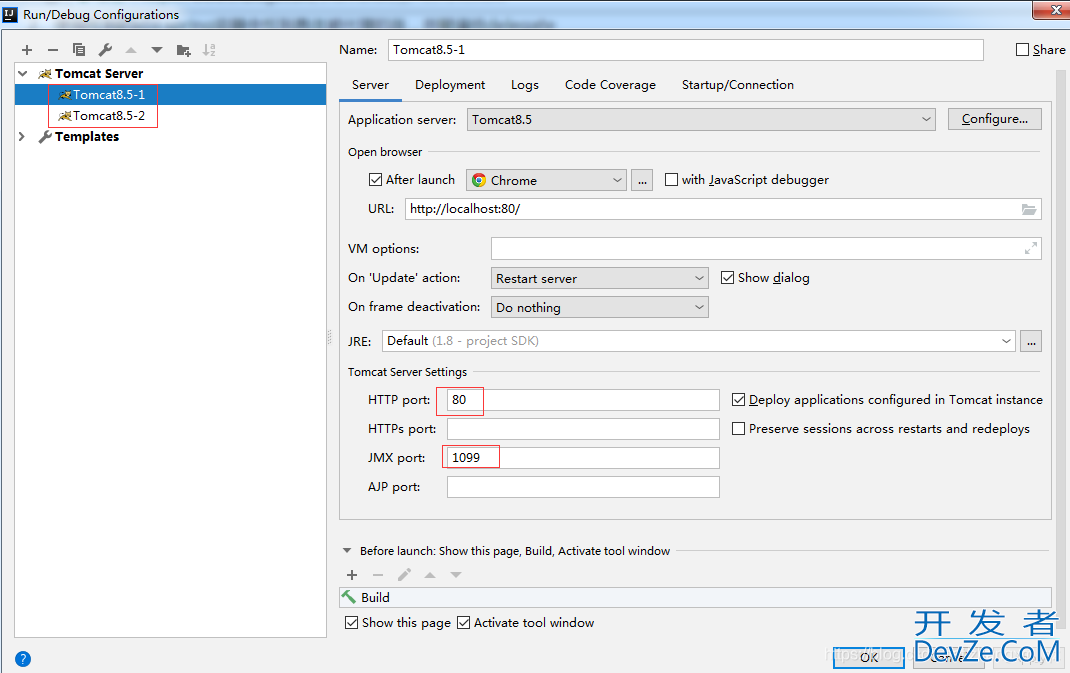1070x673 pixels.
Task: Remove selected configuration with minus icon
Action: tap(53, 50)
